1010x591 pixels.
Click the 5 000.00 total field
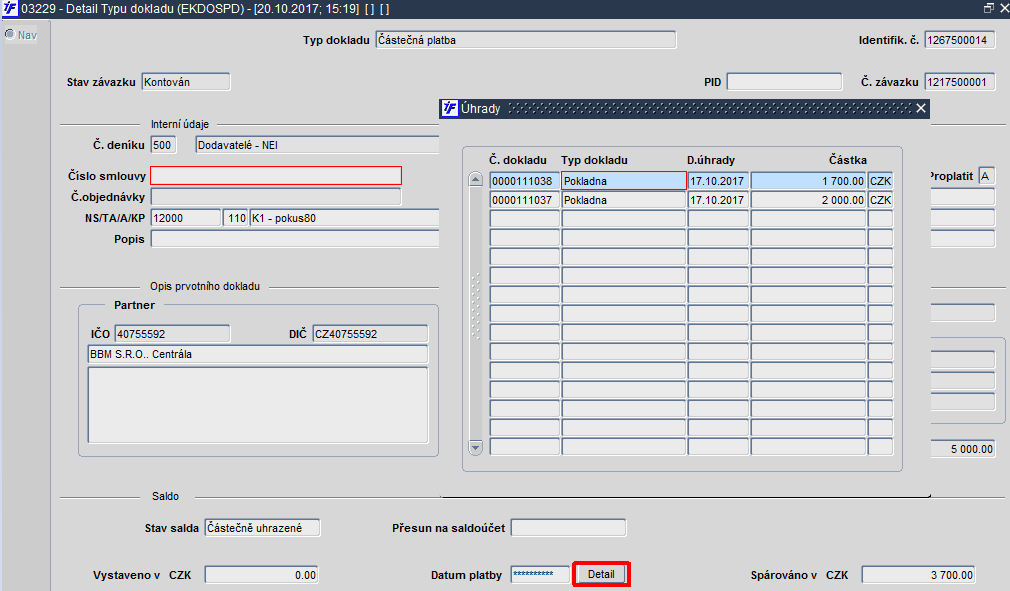[963, 449]
